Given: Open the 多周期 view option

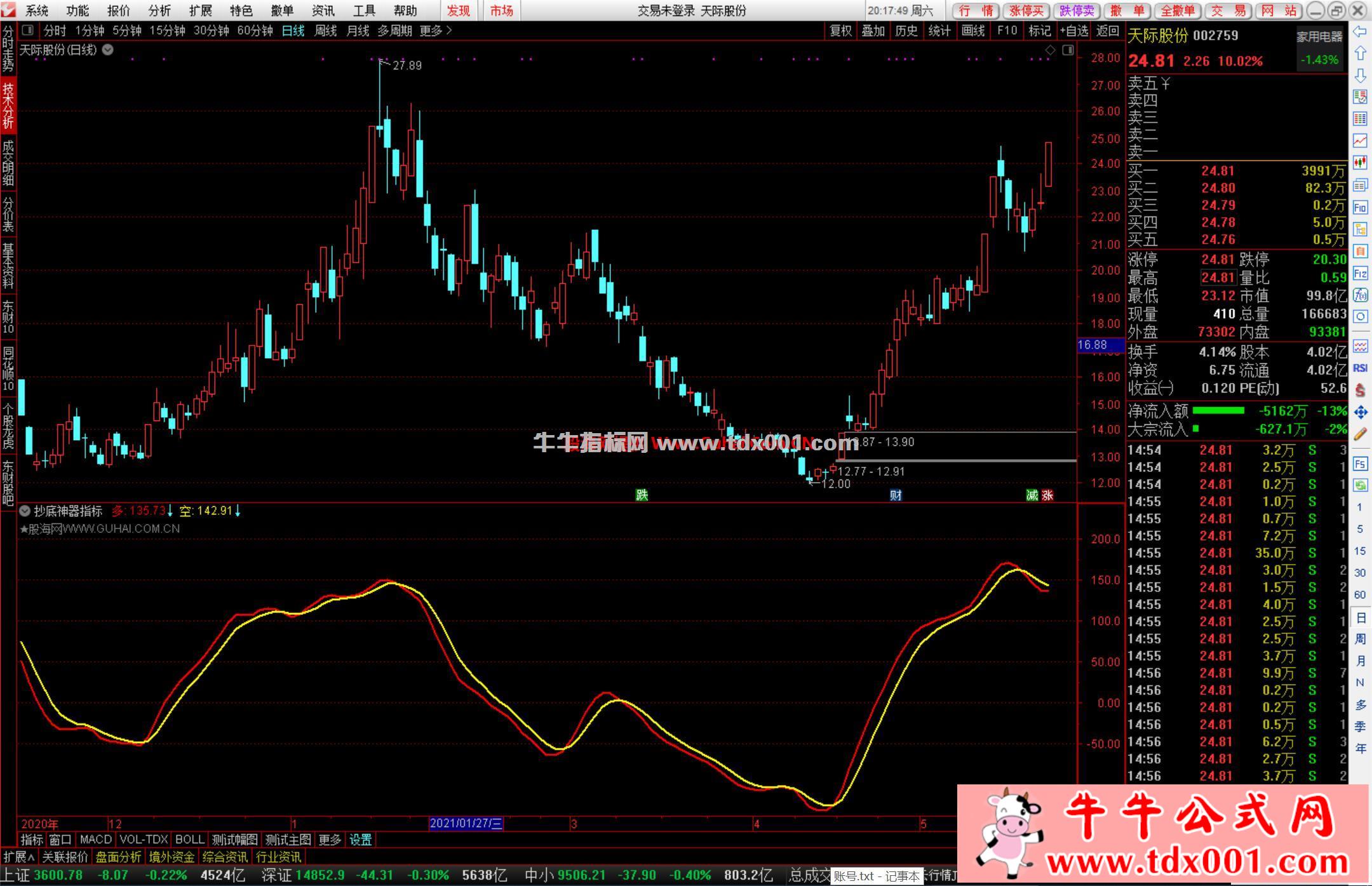Looking at the screenshot, I should click(394, 30).
